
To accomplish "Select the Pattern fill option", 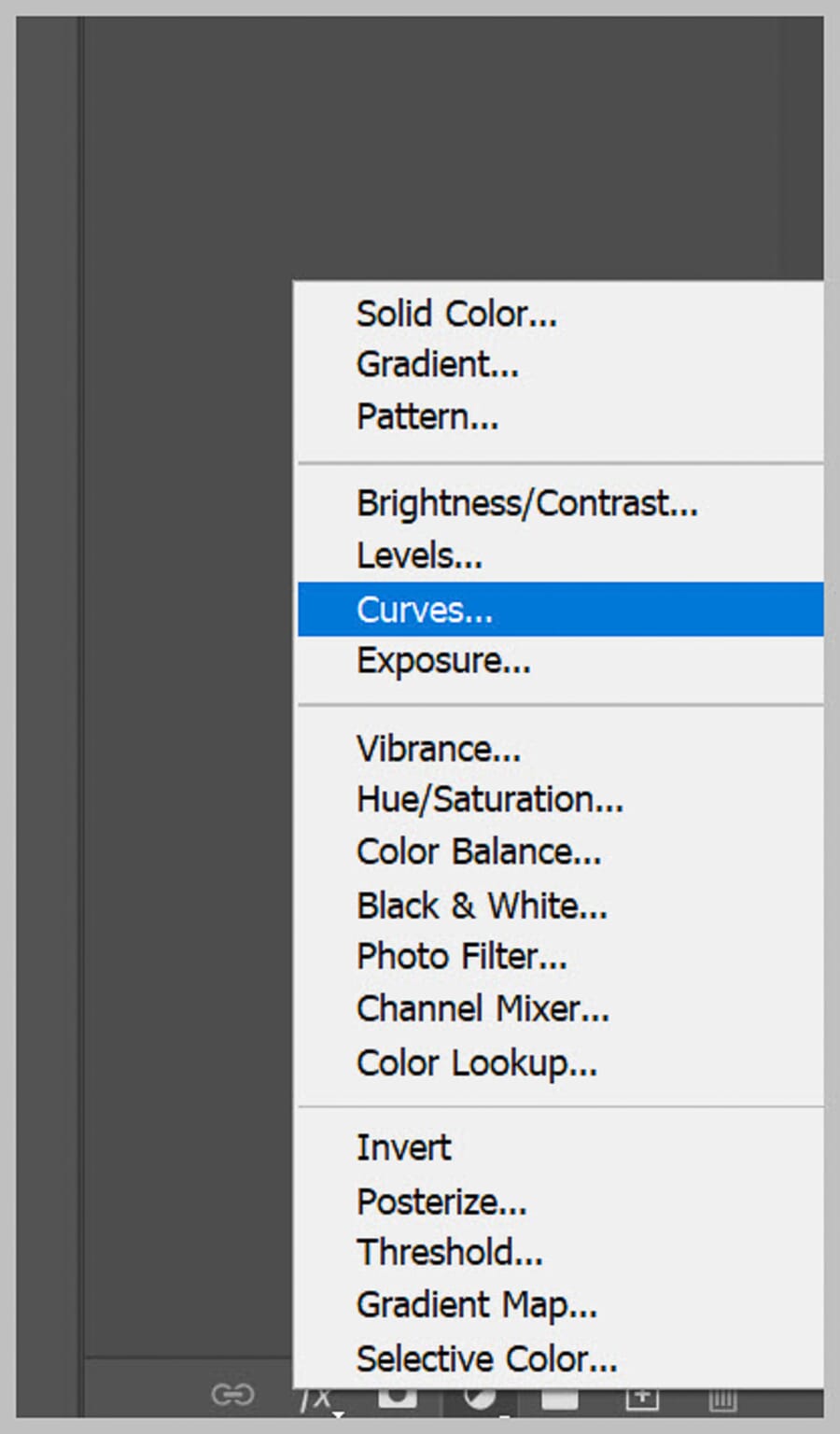I will [427, 417].
